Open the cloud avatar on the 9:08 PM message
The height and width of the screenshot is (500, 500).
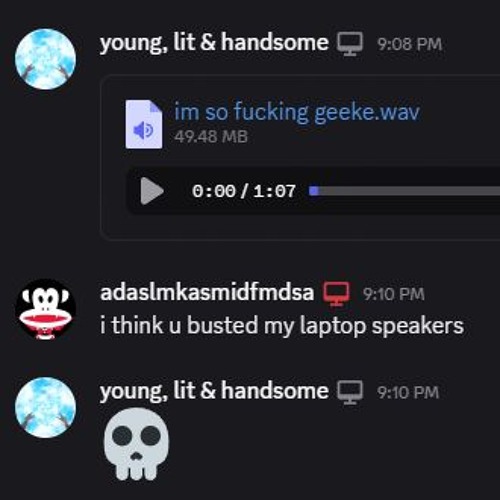45,59
